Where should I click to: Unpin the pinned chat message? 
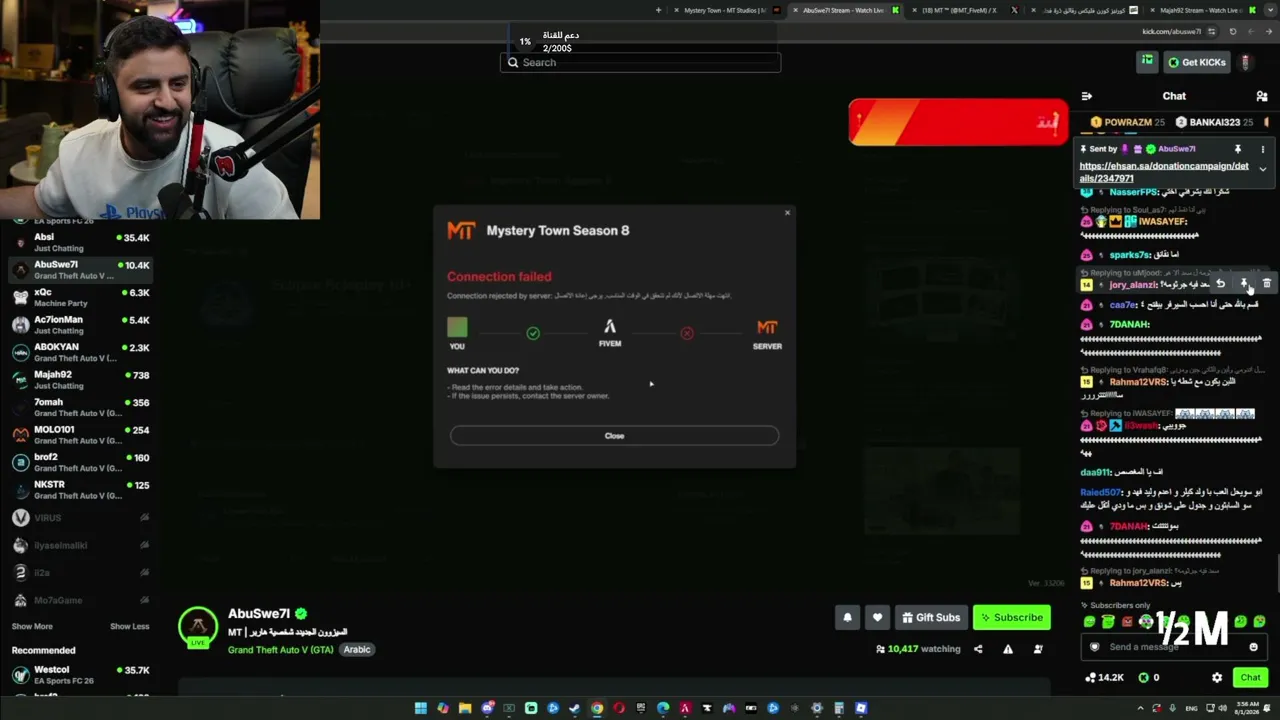1238,149
